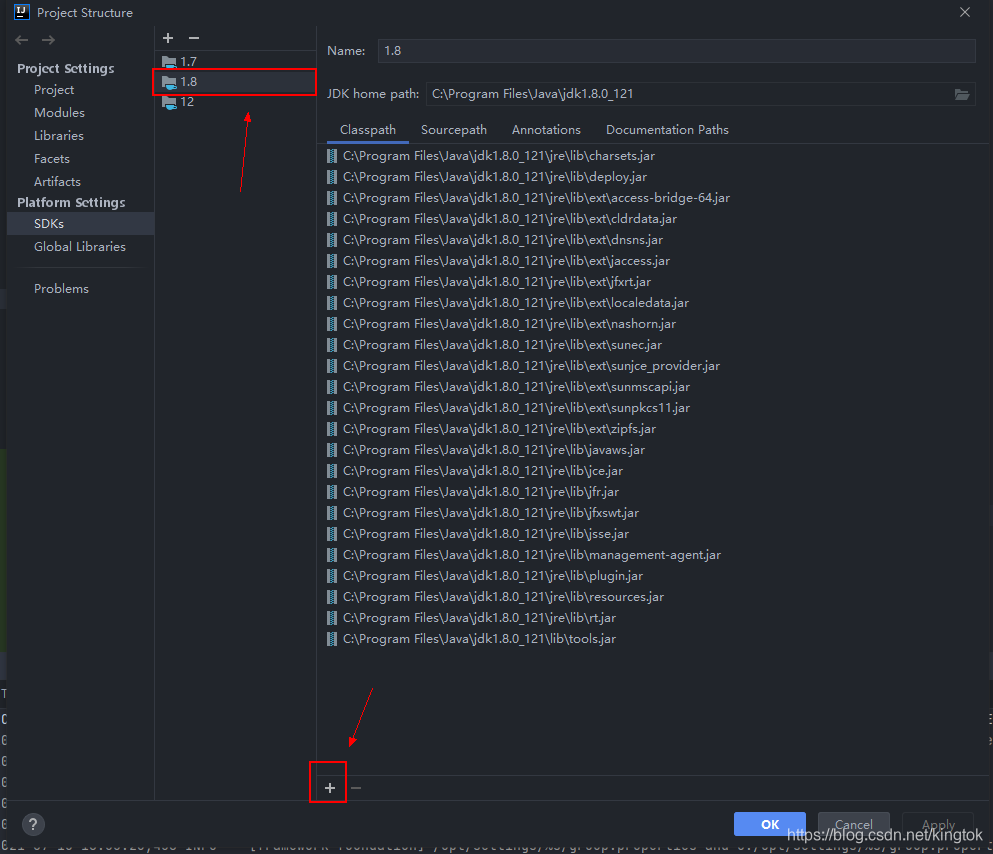Click the Apply button
The image size is (993, 854).
point(938,824)
